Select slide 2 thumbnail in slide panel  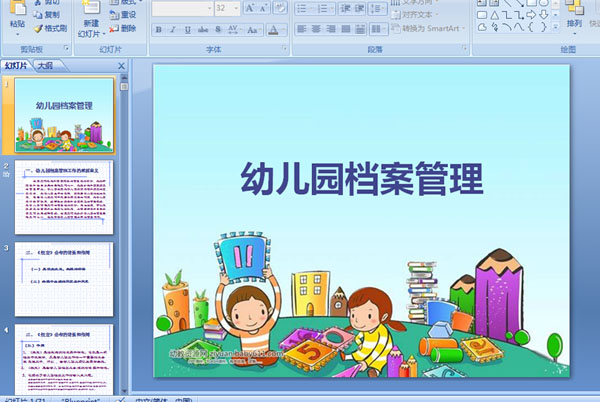coord(64,197)
